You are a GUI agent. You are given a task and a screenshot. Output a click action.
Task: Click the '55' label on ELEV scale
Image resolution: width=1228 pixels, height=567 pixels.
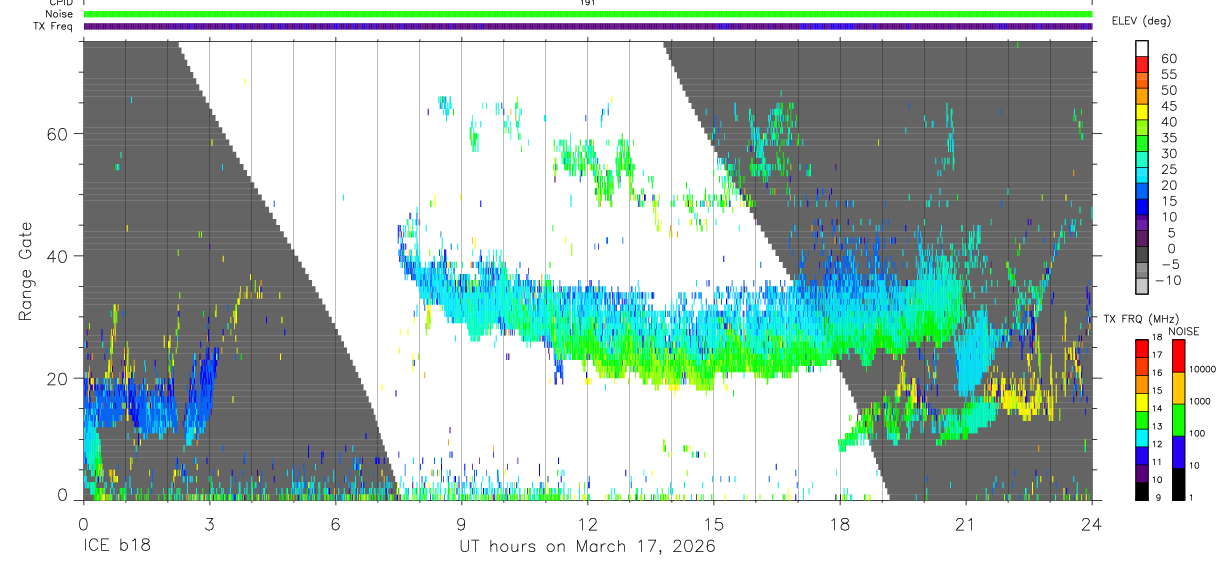[x=1168, y=75]
